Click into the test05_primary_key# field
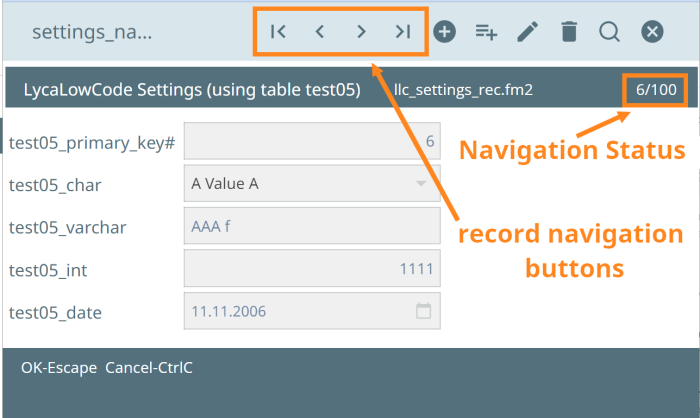Screen dimensions: 700x418 point(312,142)
